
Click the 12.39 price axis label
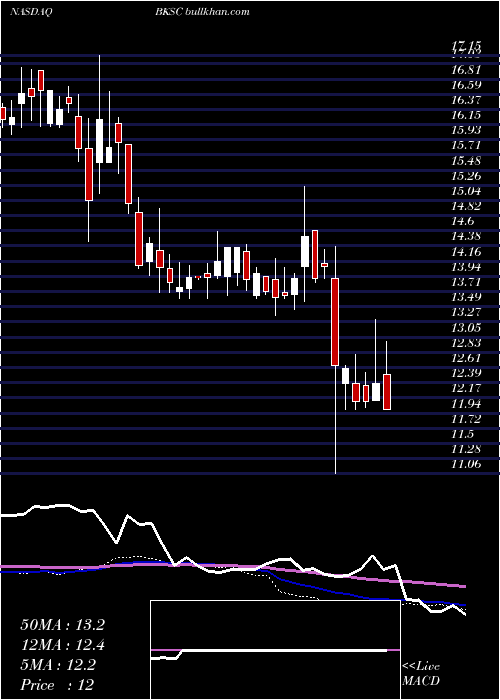click(x=466, y=373)
